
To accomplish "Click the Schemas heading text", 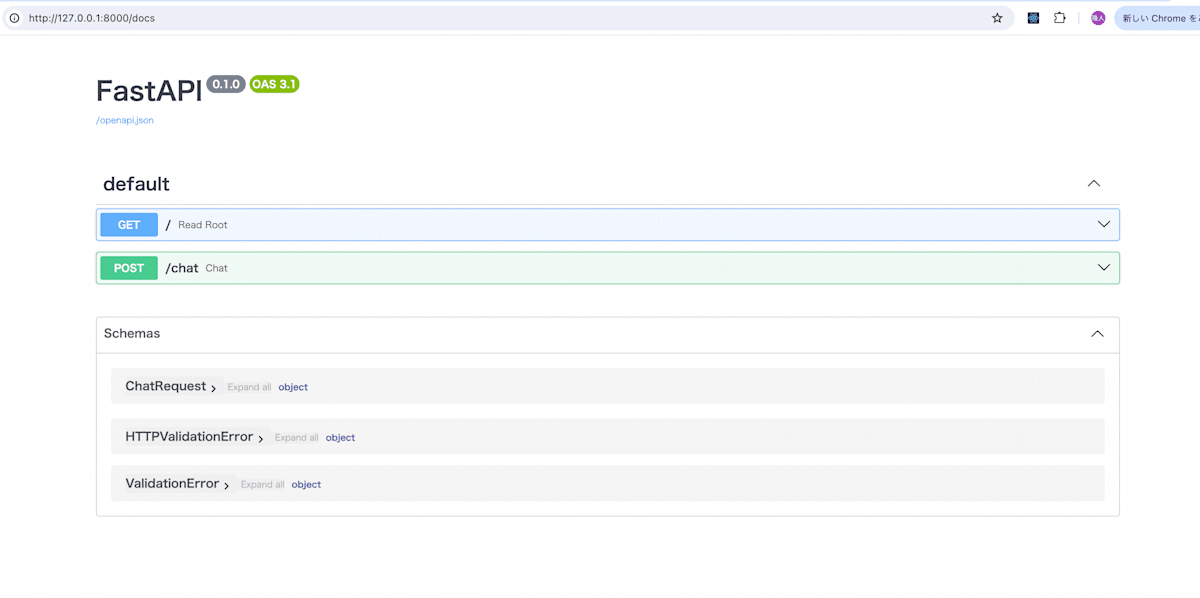I will tap(132, 333).
